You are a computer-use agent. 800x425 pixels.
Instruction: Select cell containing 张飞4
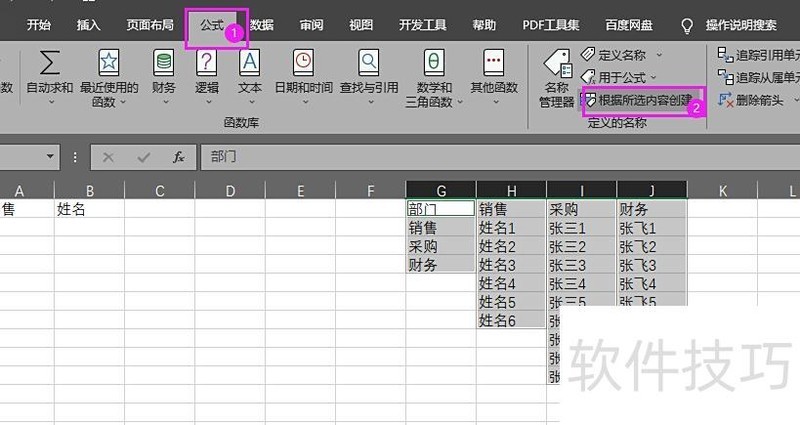pyautogui.click(x=652, y=283)
